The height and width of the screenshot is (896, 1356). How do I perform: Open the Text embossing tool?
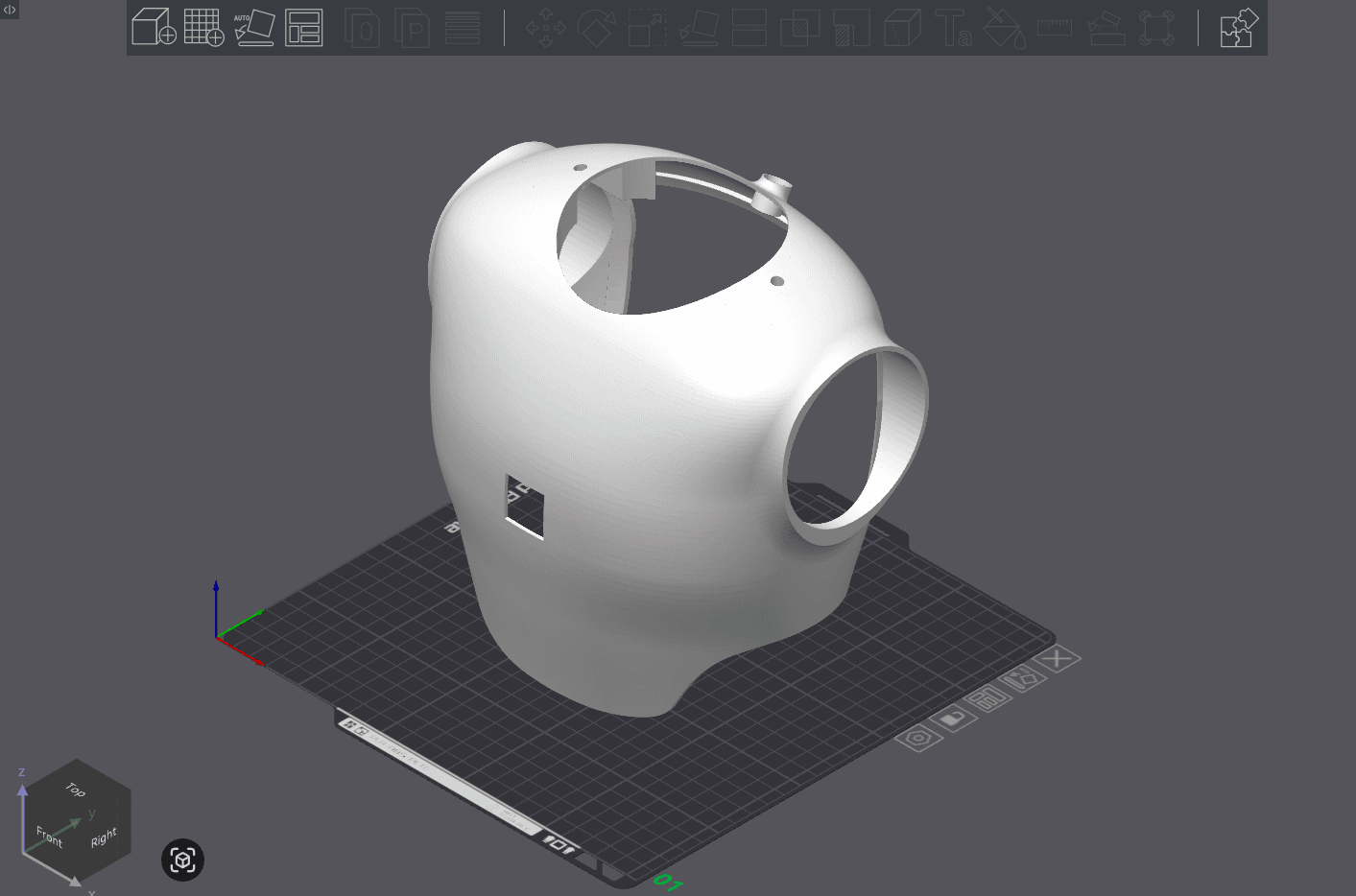click(x=953, y=29)
